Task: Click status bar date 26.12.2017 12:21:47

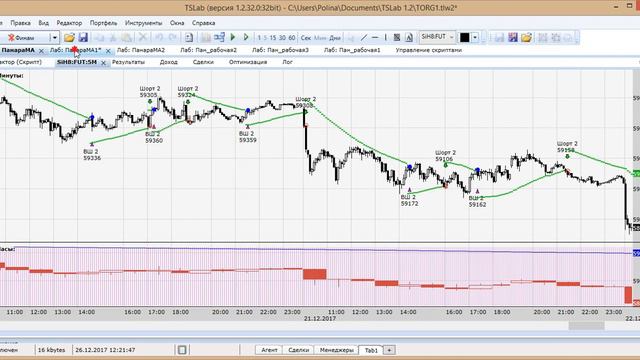Action: point(105,350)
